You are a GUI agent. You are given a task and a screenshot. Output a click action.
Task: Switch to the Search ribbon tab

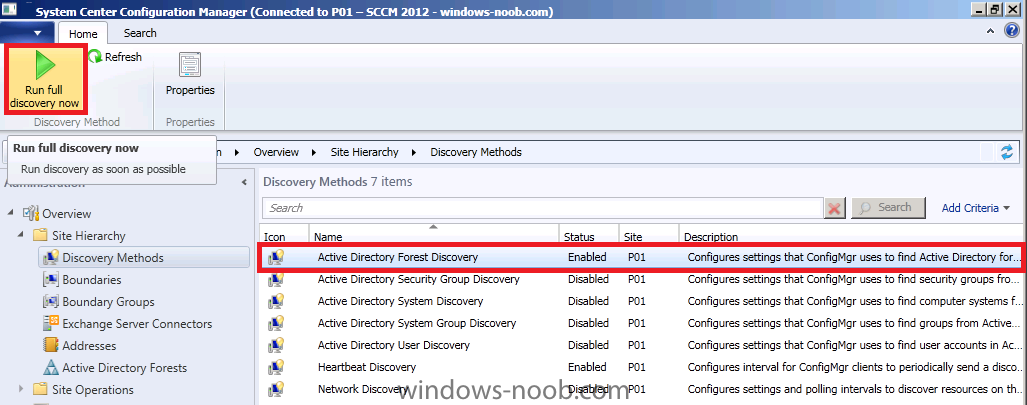click(x=140, y=33)
